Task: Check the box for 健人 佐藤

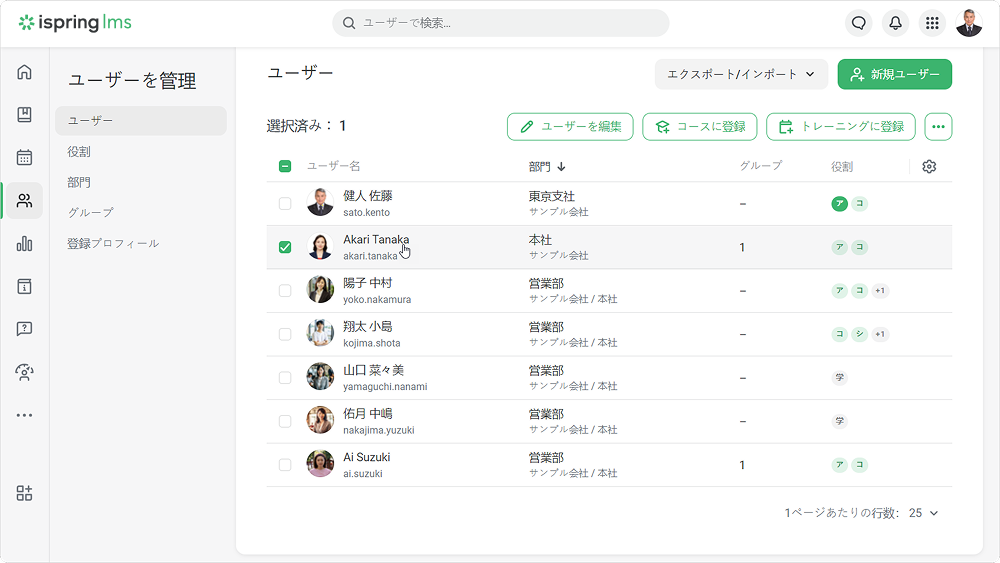Action: [285, 204]
